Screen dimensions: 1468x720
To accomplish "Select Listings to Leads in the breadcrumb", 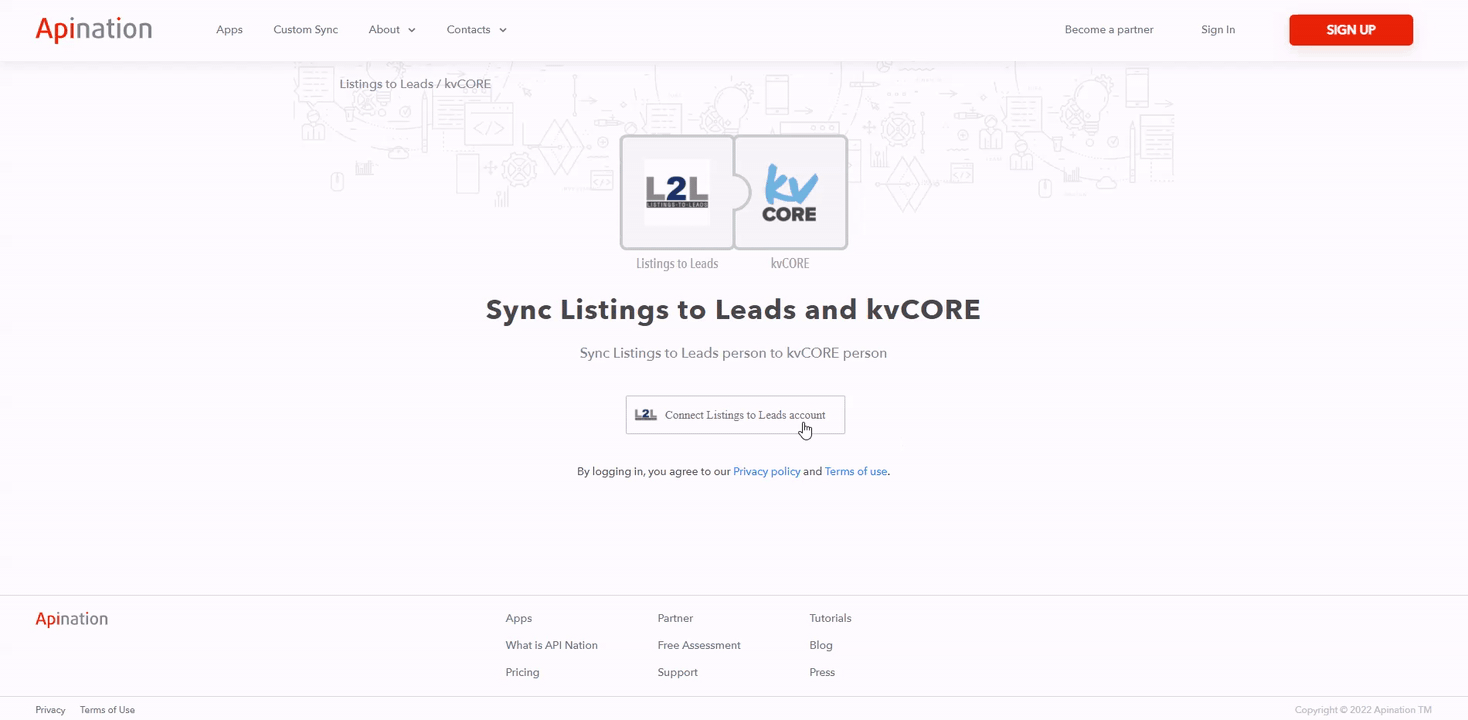I will (386, 84).
